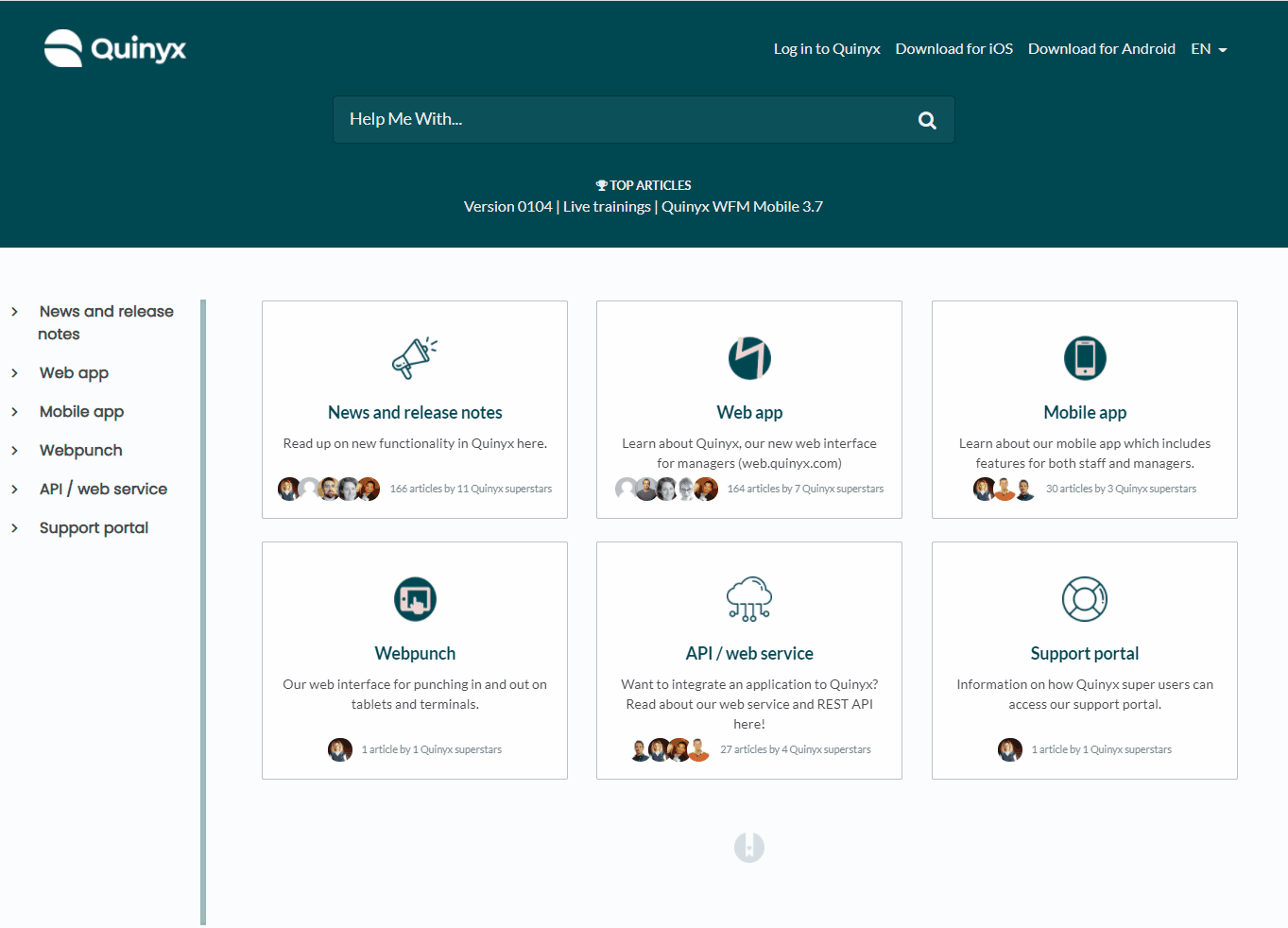This screenshot has height=928, width=1288.
Task: Open the Version 0104 top article
Action: (507, 206)
